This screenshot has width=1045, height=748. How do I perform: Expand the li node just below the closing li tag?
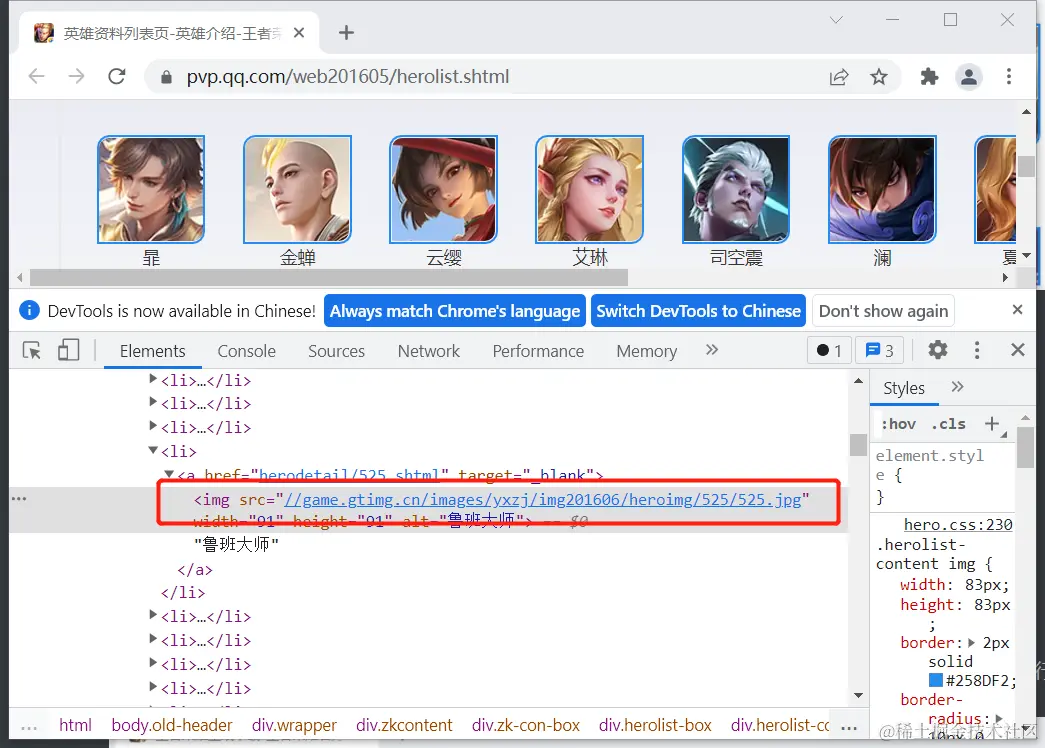pyautogui.click(x=153, y=615)
